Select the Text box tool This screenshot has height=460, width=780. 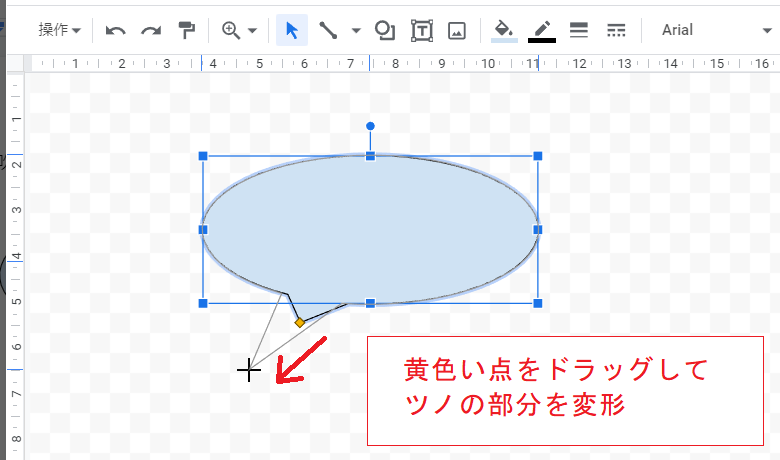pyautogui.click(x=421, y=30)
